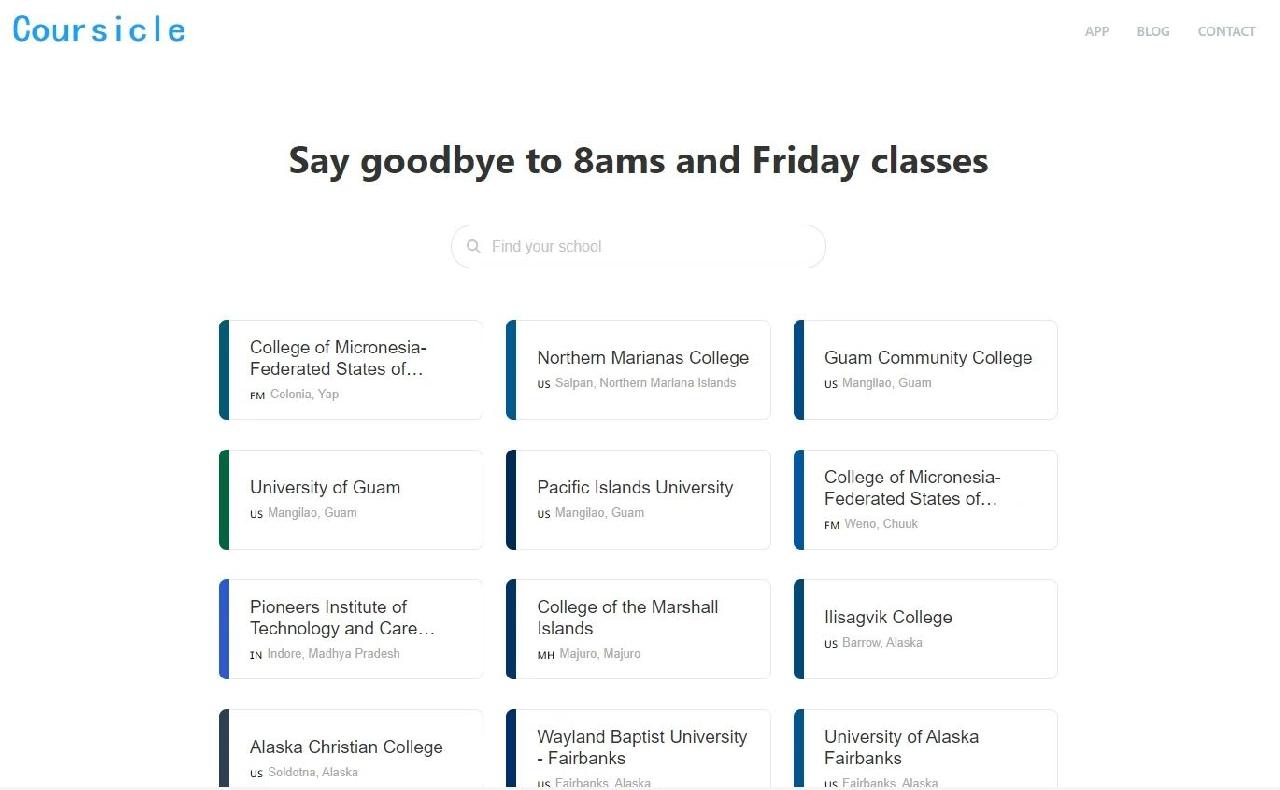Image resolution: width=1280 pixels, height=790 pixels.
Task: Click the page heading about 8ams
Action: tap(638, 161)
